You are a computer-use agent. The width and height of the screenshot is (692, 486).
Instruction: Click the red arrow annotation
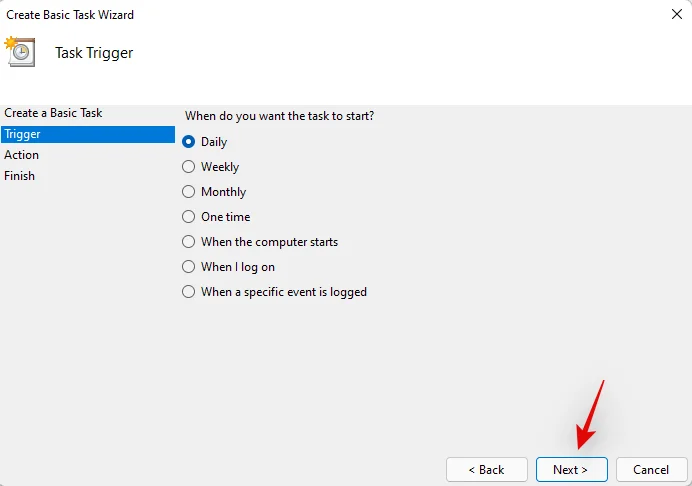tap(591, 414)
